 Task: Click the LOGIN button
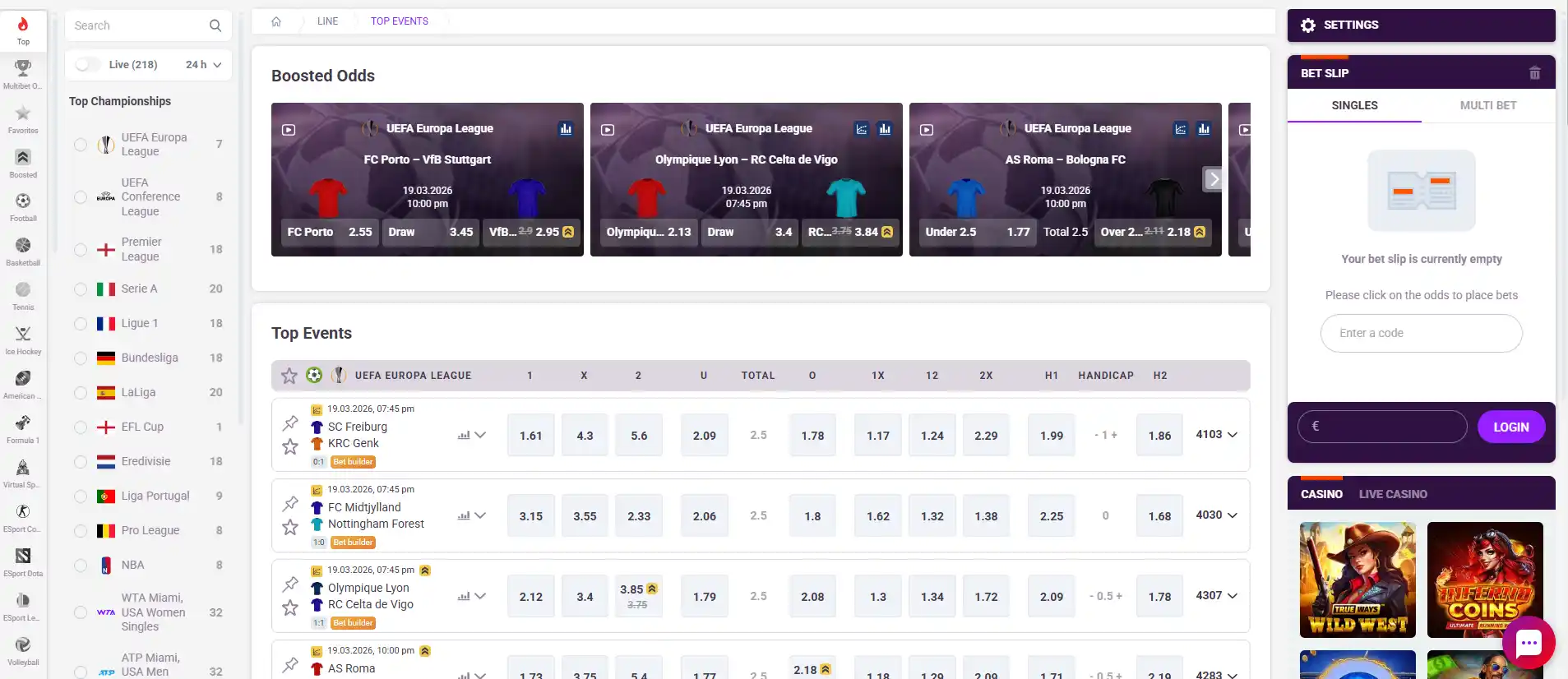pos(1511,427)
